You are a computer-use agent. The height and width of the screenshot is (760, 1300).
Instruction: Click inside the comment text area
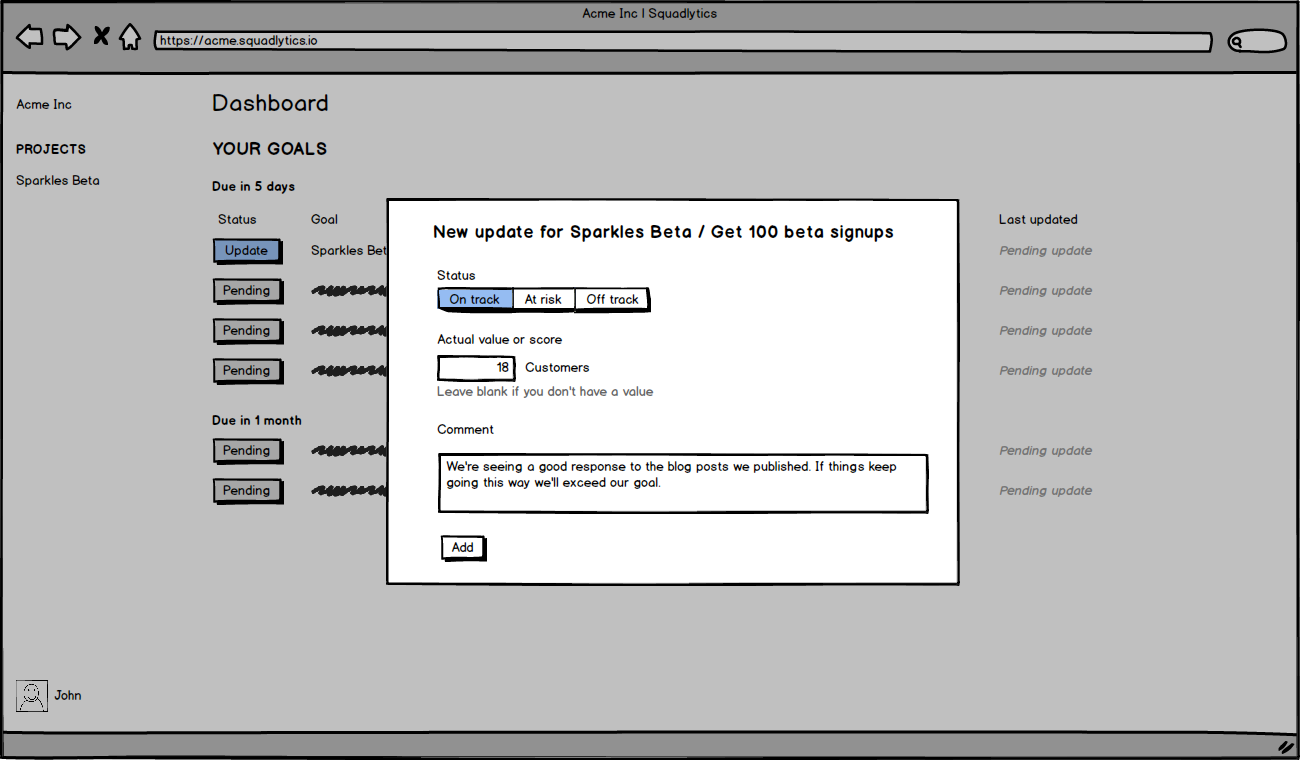pos(683,483)
